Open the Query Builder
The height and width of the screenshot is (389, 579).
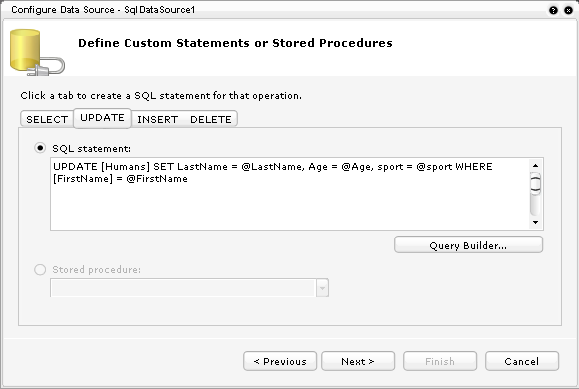468,245
